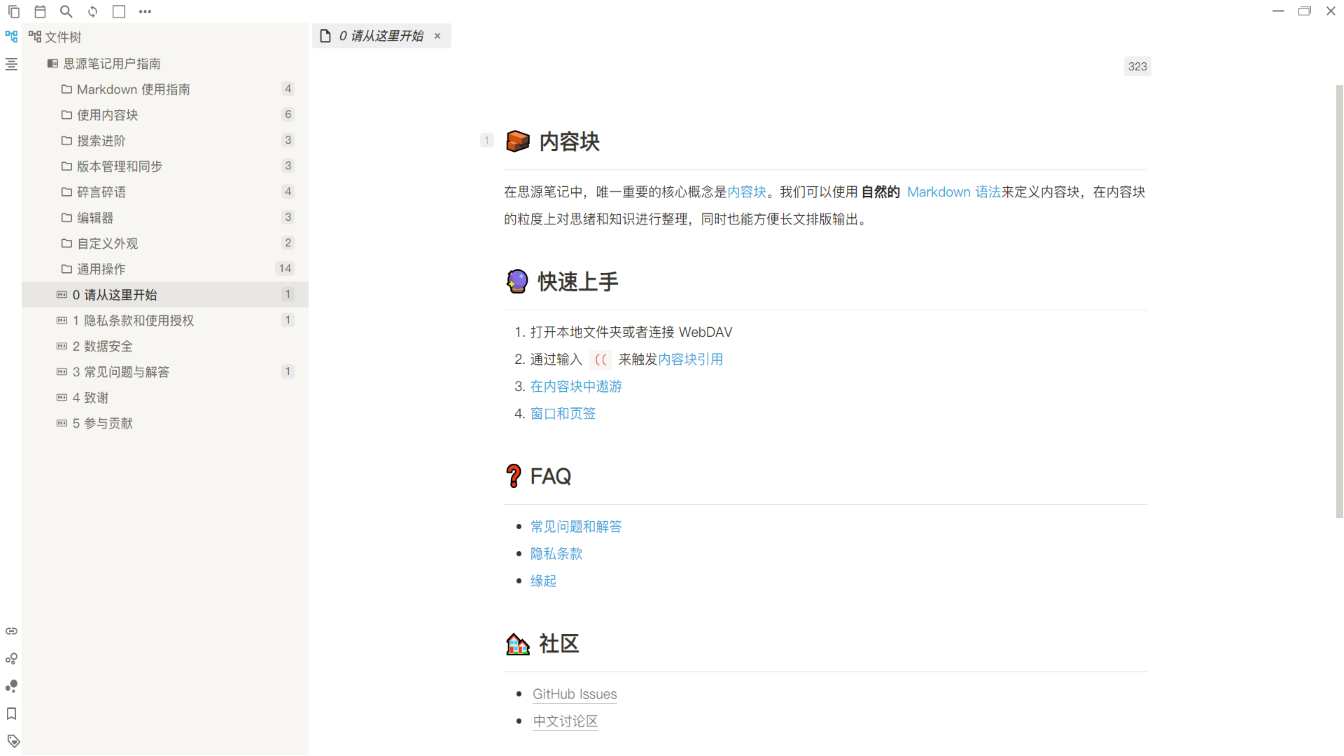Screen dimensions: 1344x756
Task: Visit the GitHub Issues link
Action: tap(575, 694)
